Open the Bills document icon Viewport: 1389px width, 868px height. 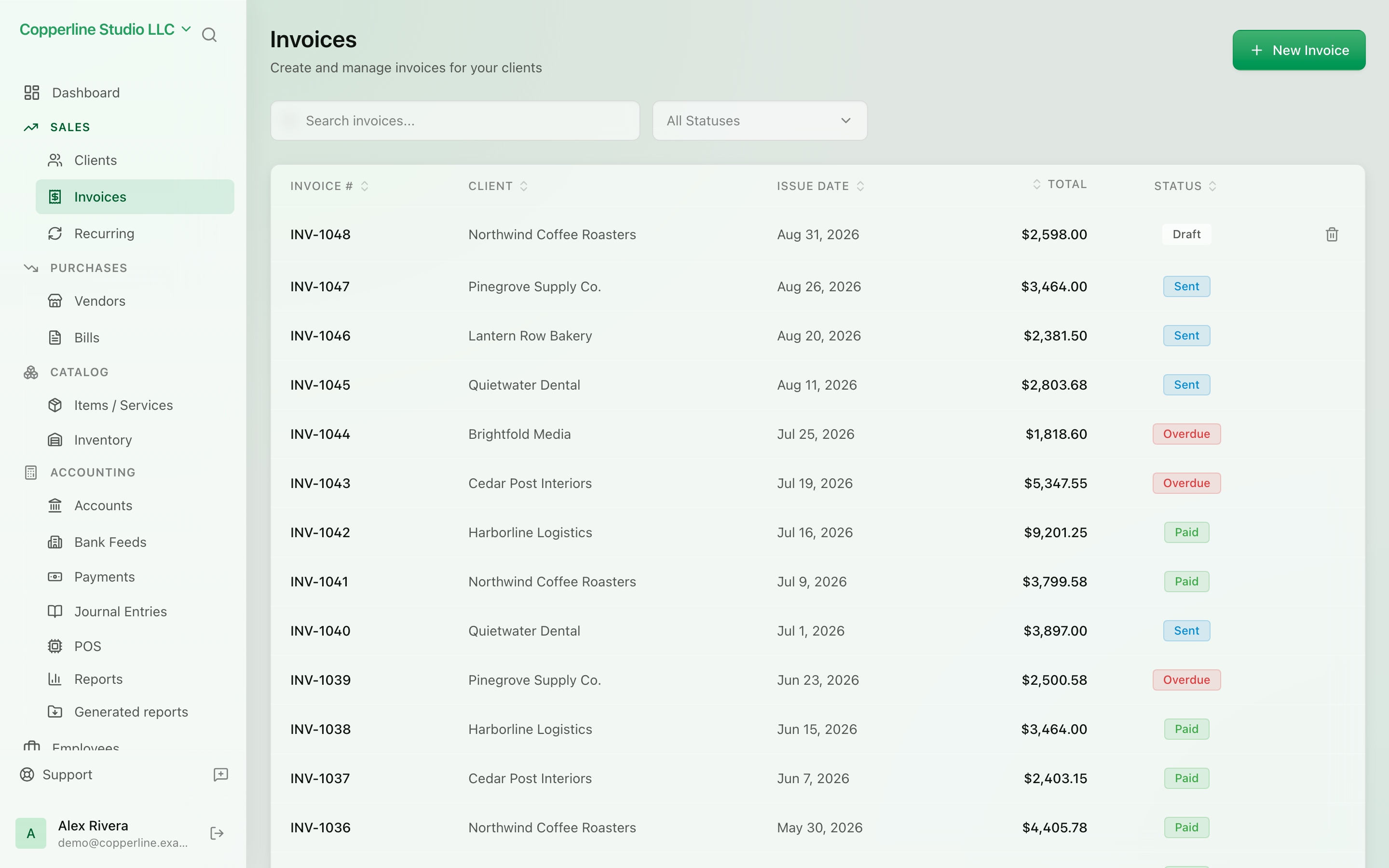coord(55,338)
